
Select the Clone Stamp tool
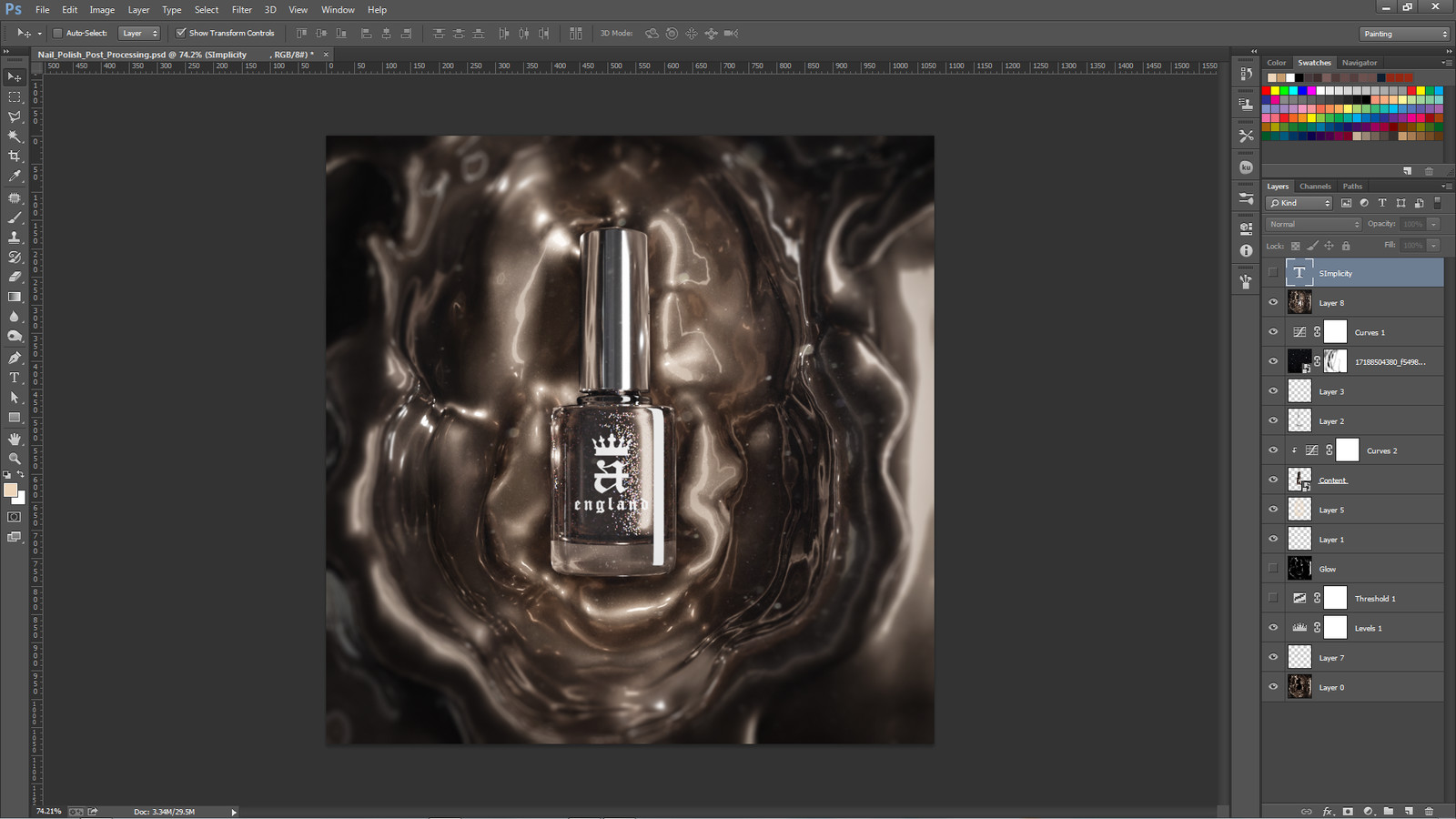pyautogui.click(x=15, y=238)
